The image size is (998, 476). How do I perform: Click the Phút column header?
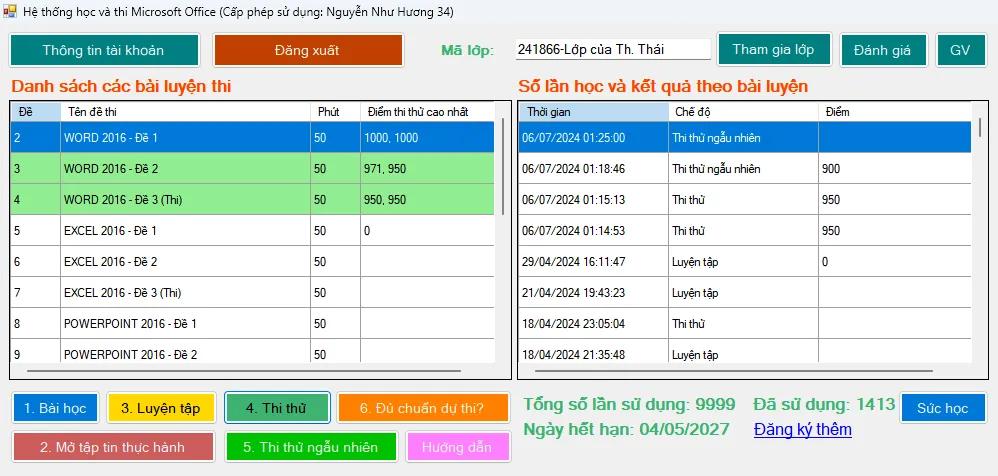(335, 112)
